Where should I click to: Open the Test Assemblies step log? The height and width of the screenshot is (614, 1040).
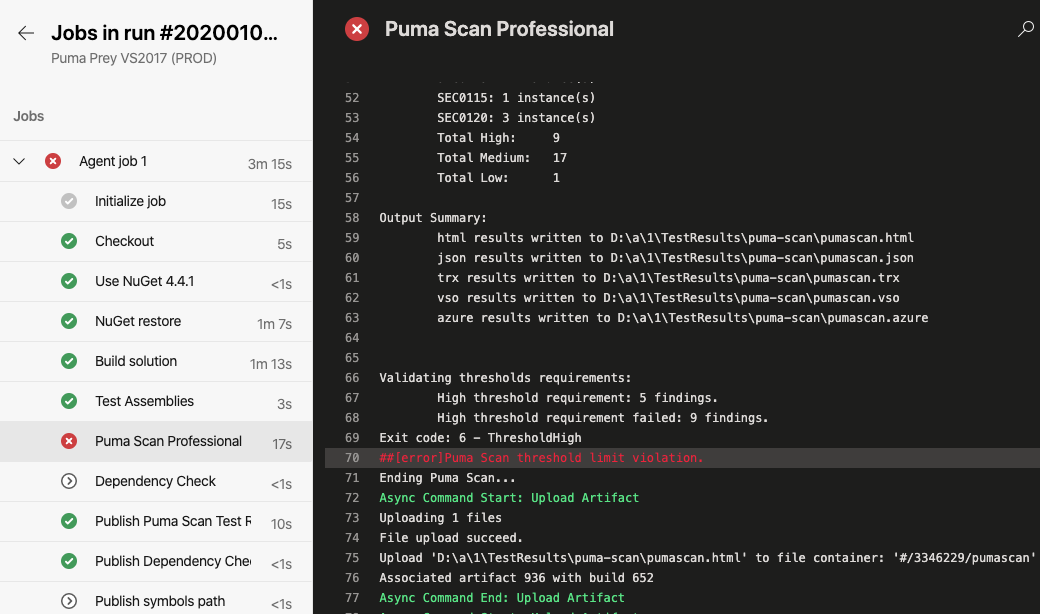pyautogui.click(x=144, y=401)
